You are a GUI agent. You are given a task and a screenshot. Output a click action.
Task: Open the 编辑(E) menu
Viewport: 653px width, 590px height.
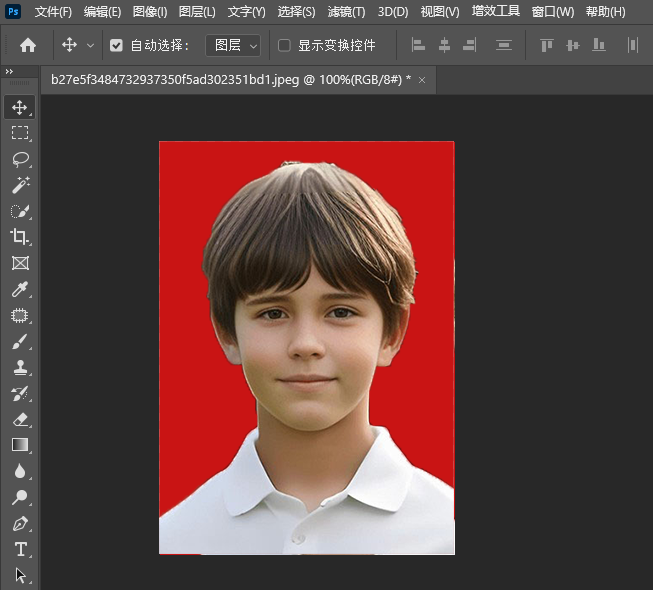click(x=102, y=12)
